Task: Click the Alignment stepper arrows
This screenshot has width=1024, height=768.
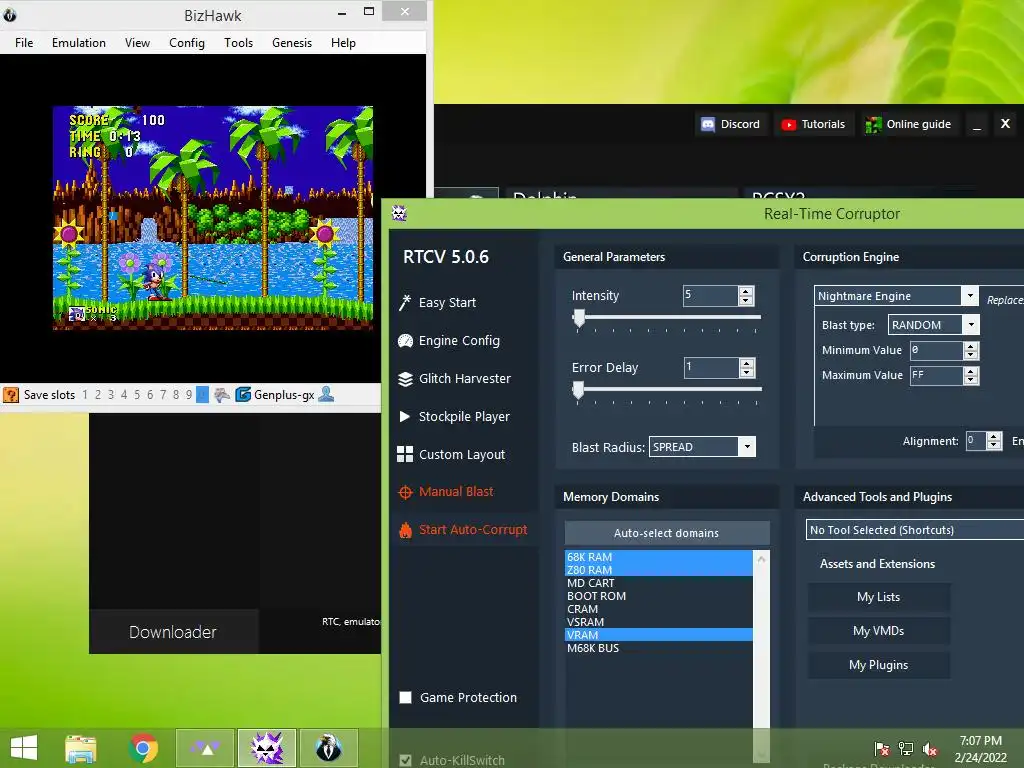Action: [x=994, y=441]
